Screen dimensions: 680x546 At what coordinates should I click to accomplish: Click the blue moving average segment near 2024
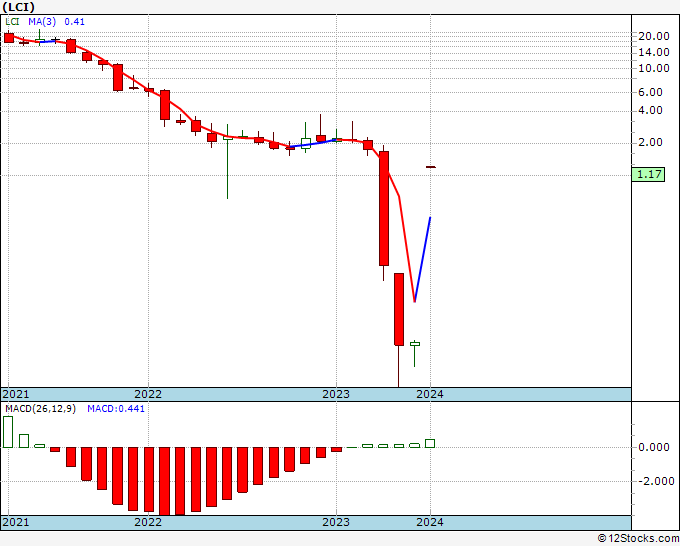click(x=422, y=259)
